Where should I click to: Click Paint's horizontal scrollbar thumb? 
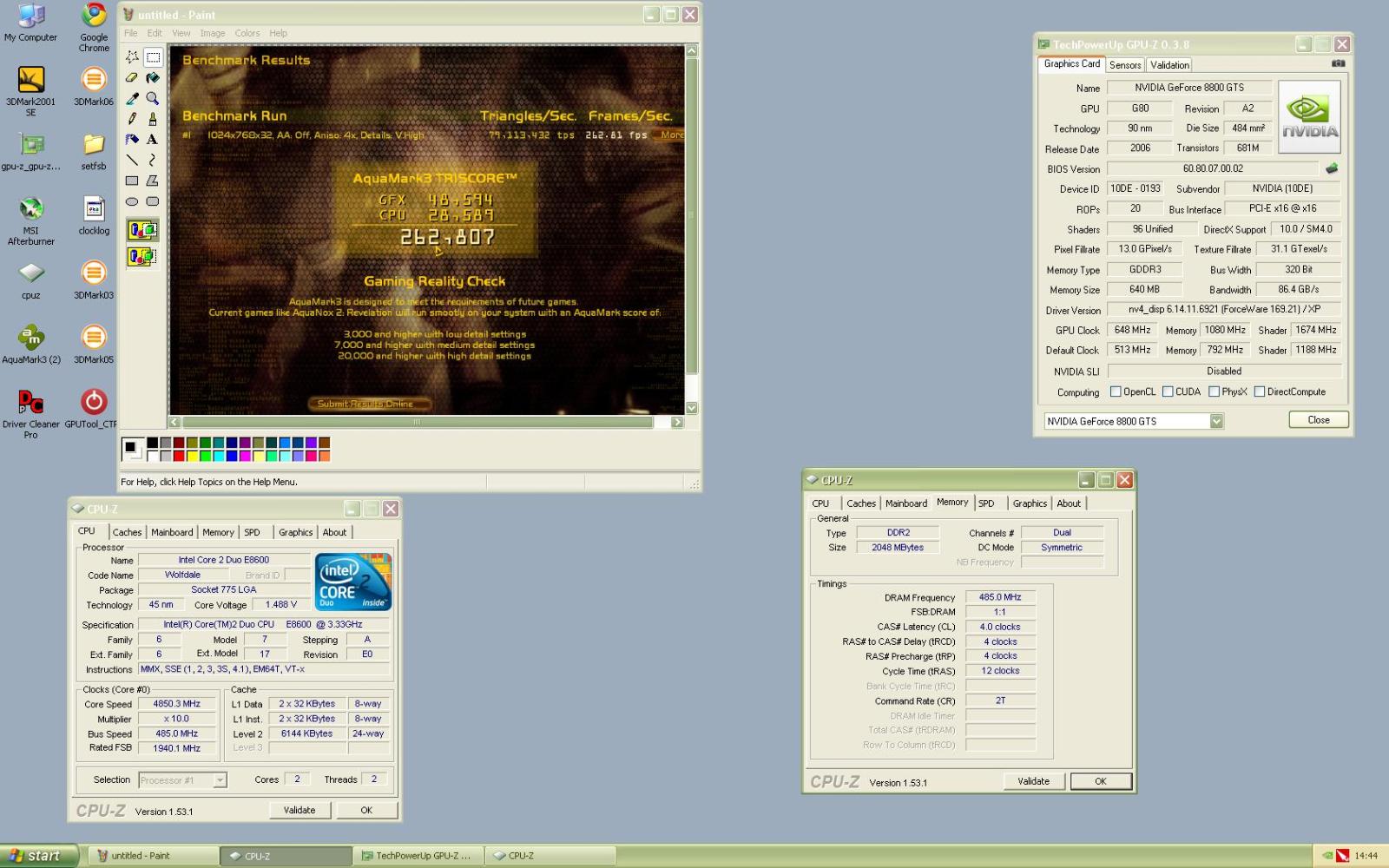tap(417, 422)
